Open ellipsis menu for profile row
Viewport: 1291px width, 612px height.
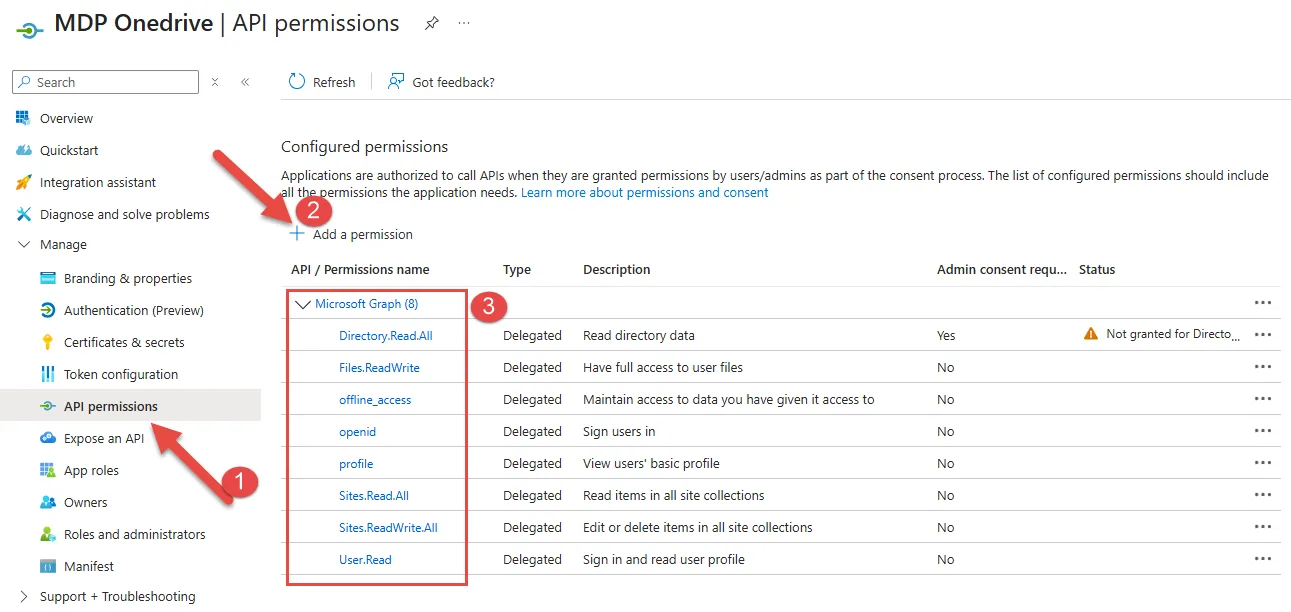coord(1263,463)
